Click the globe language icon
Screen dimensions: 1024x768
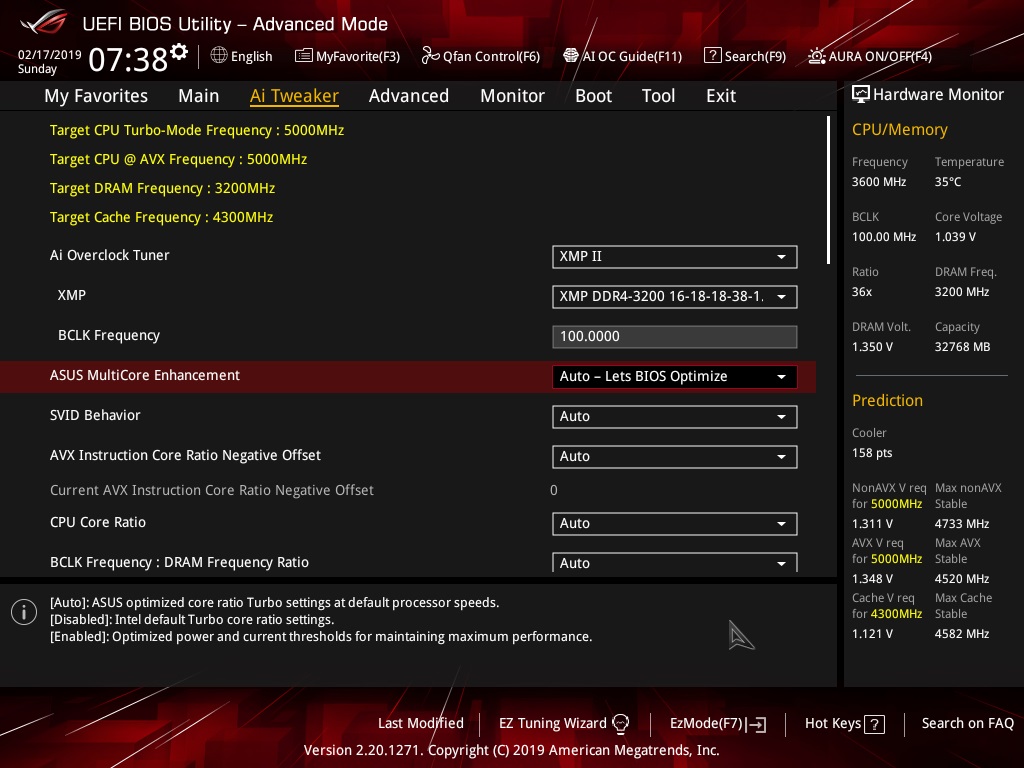pos(219,56)
